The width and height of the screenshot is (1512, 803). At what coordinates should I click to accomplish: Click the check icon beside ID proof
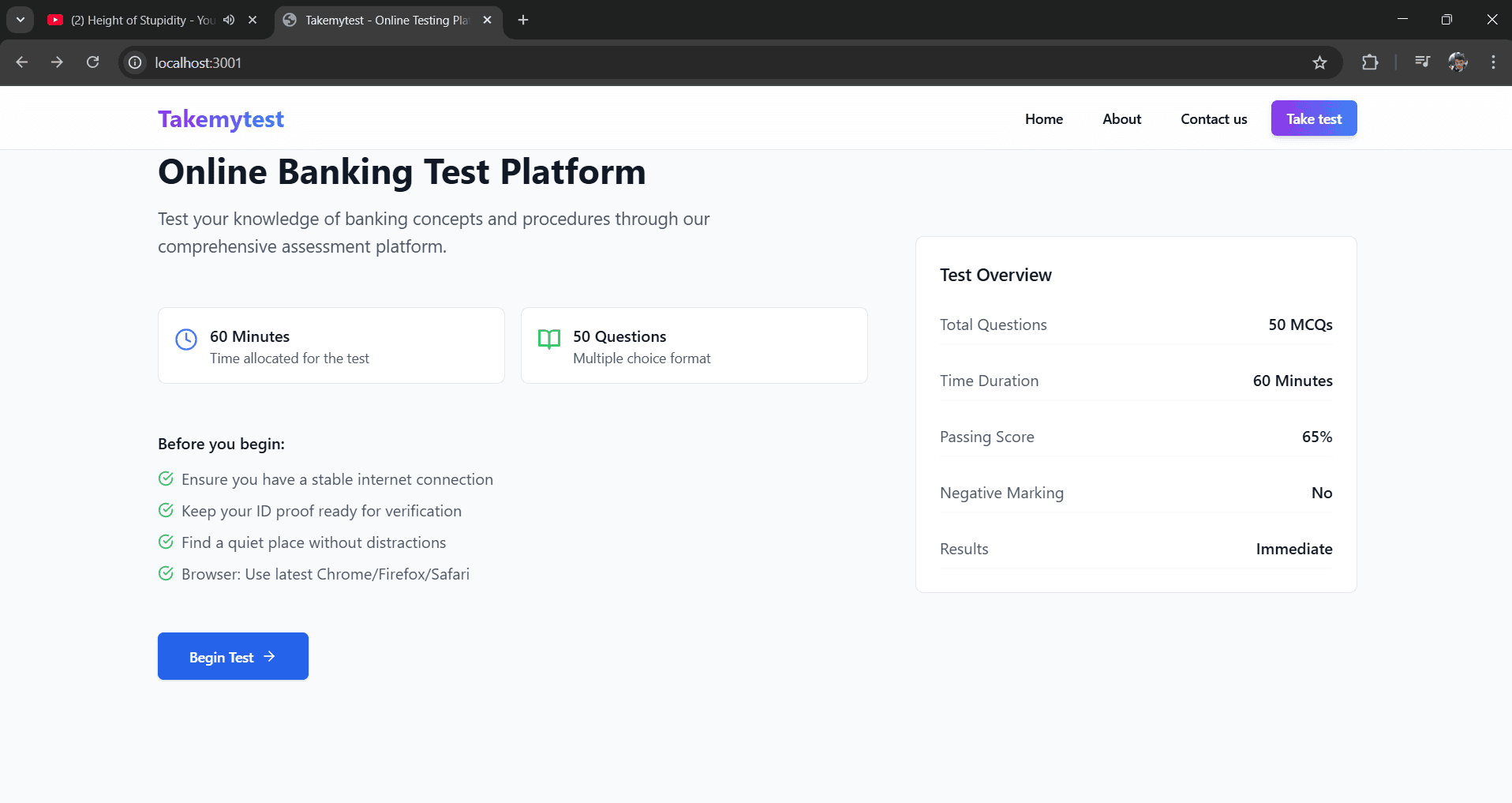[166, 510]
